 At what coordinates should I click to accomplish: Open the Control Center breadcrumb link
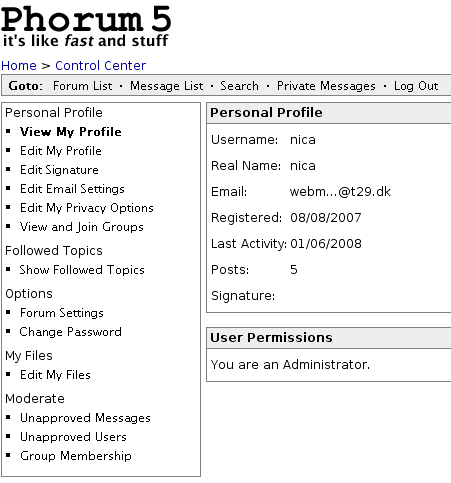click(100, 66)
